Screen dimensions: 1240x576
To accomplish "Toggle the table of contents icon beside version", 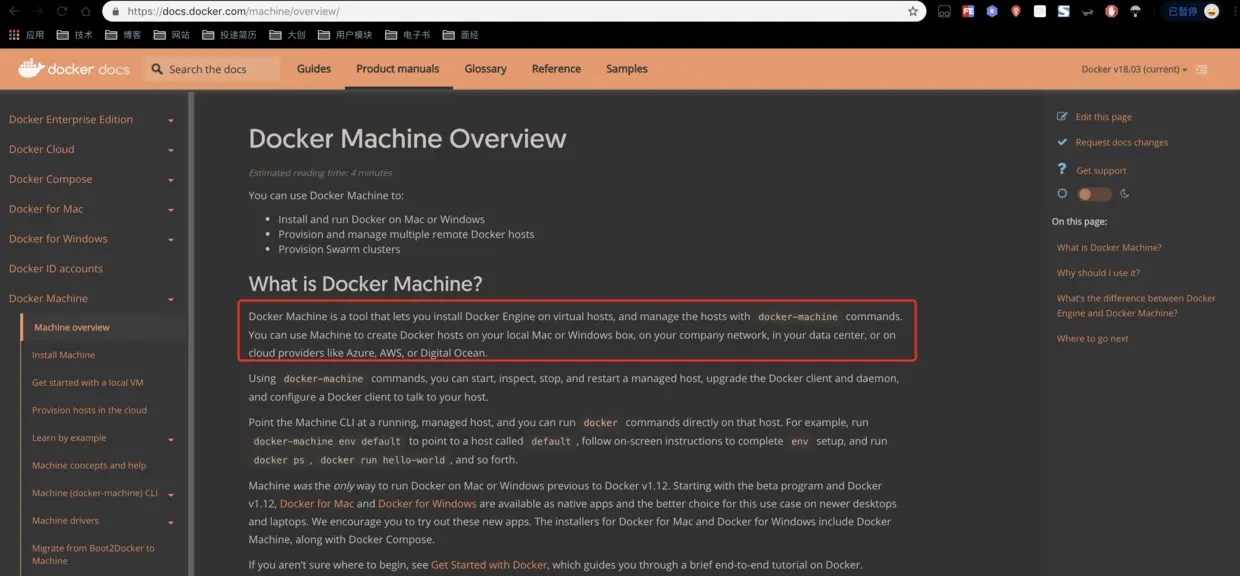I will pos(1201,69).
